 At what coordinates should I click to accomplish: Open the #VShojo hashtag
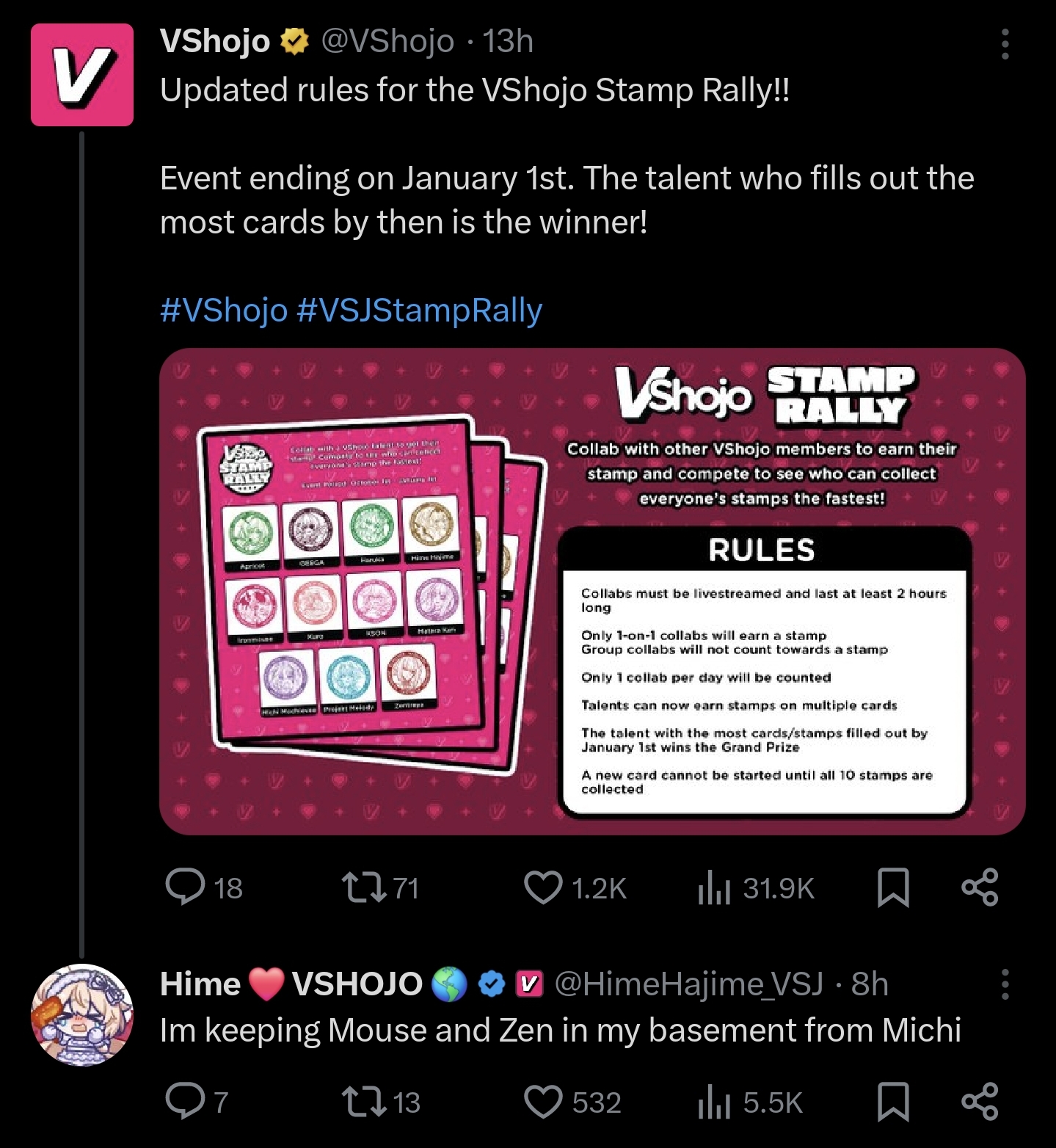pyautogui.click(x=224, y=310)
